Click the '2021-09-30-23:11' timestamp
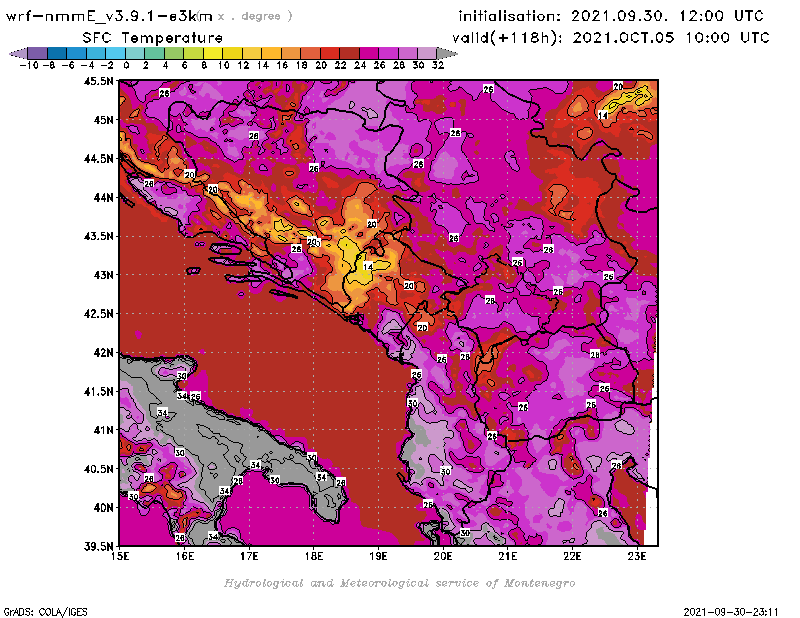 [x=731, y=612]
